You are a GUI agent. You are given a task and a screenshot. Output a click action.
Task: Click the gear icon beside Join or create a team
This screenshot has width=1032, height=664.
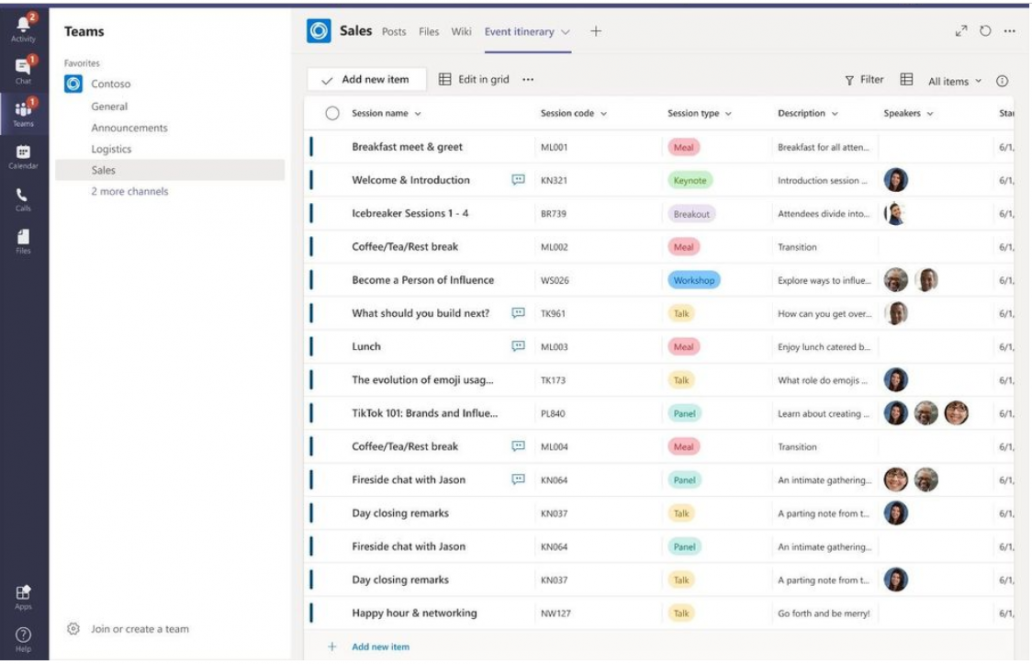(x=73, y=629)
